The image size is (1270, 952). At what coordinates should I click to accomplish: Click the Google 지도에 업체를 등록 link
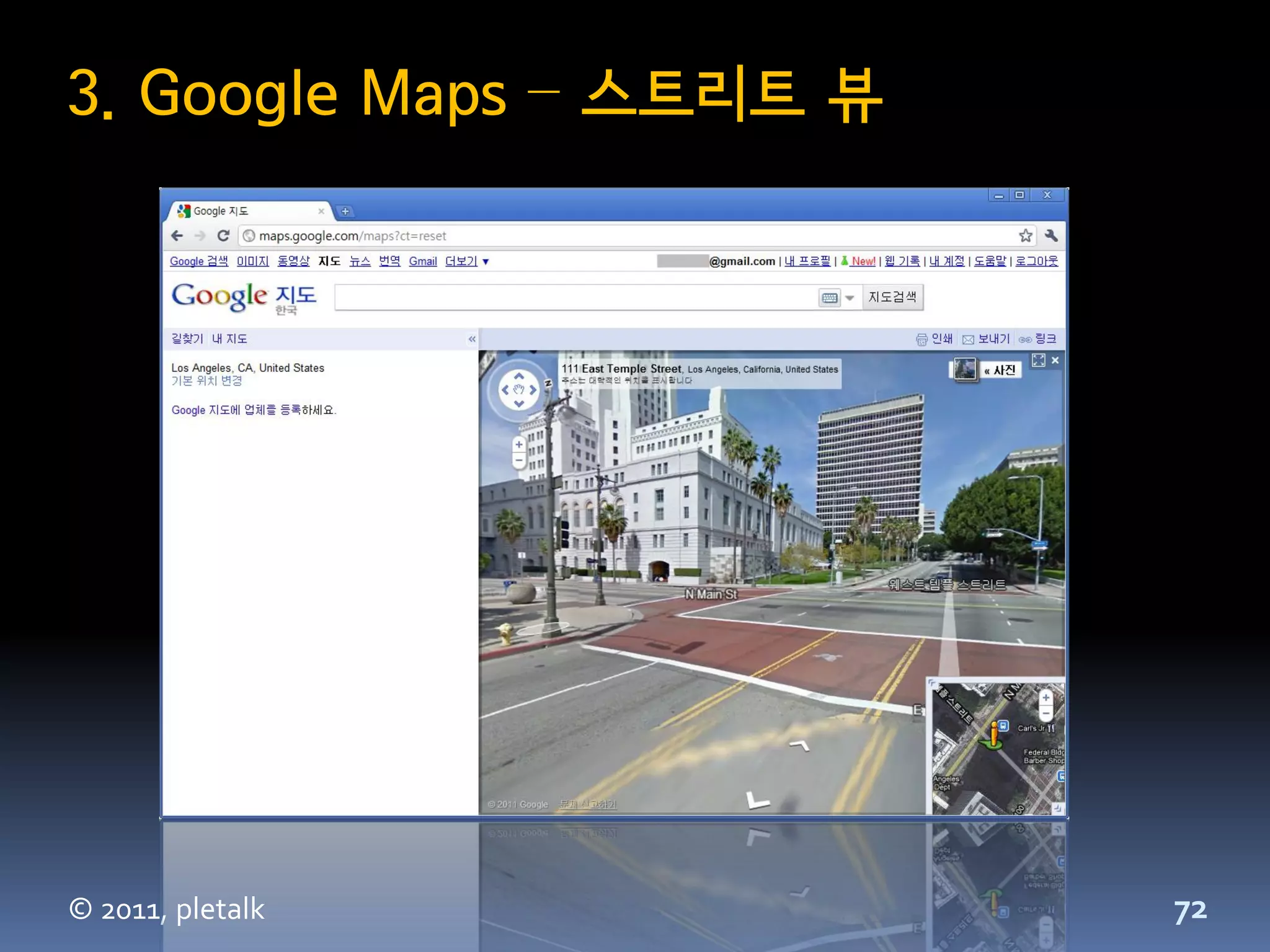click(x=236, y=410)
